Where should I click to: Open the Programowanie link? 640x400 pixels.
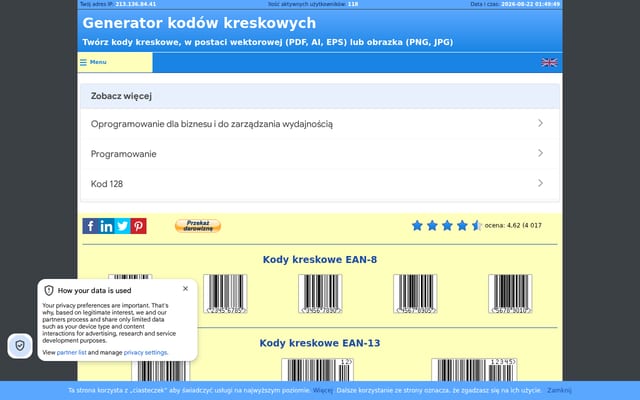(x=123, y=154)
